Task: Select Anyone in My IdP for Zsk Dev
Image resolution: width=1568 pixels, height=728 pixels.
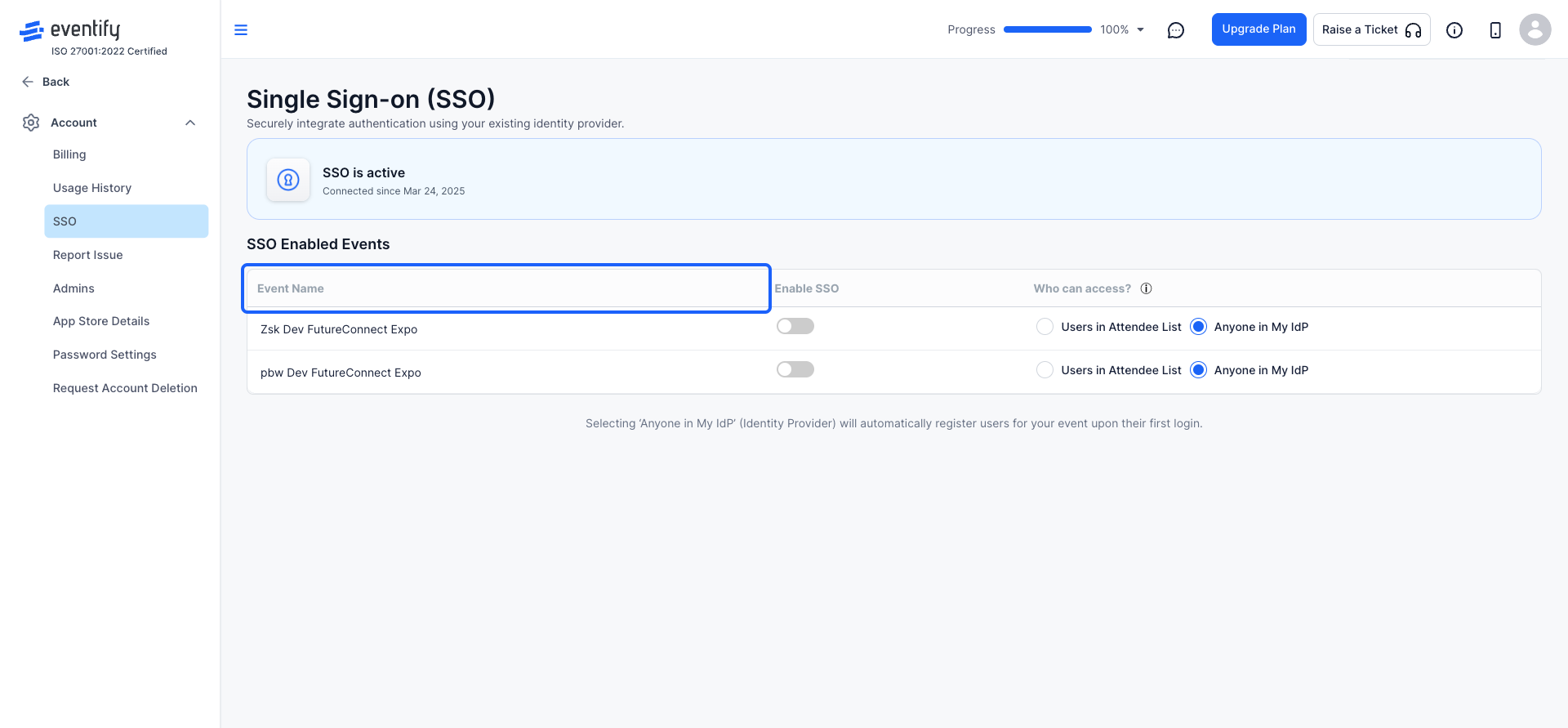Action: (1198, 327)
